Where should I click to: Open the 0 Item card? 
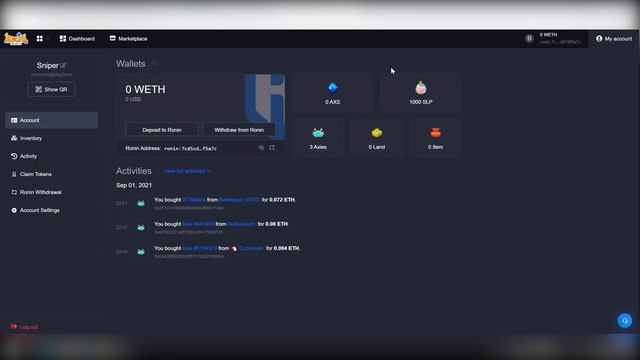tap(436, 138)
